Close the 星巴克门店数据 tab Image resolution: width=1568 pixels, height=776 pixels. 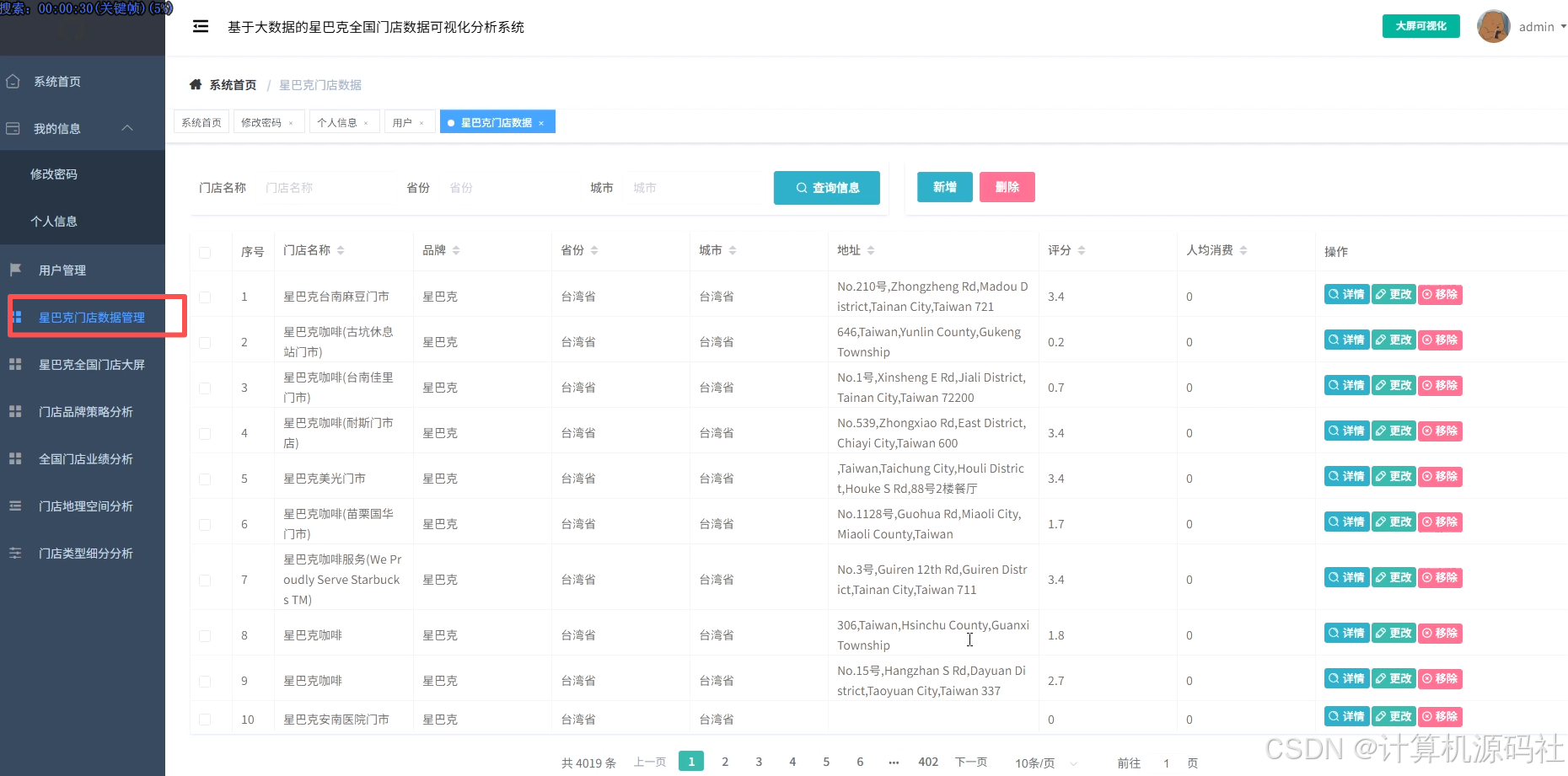(x=541, y=123)
